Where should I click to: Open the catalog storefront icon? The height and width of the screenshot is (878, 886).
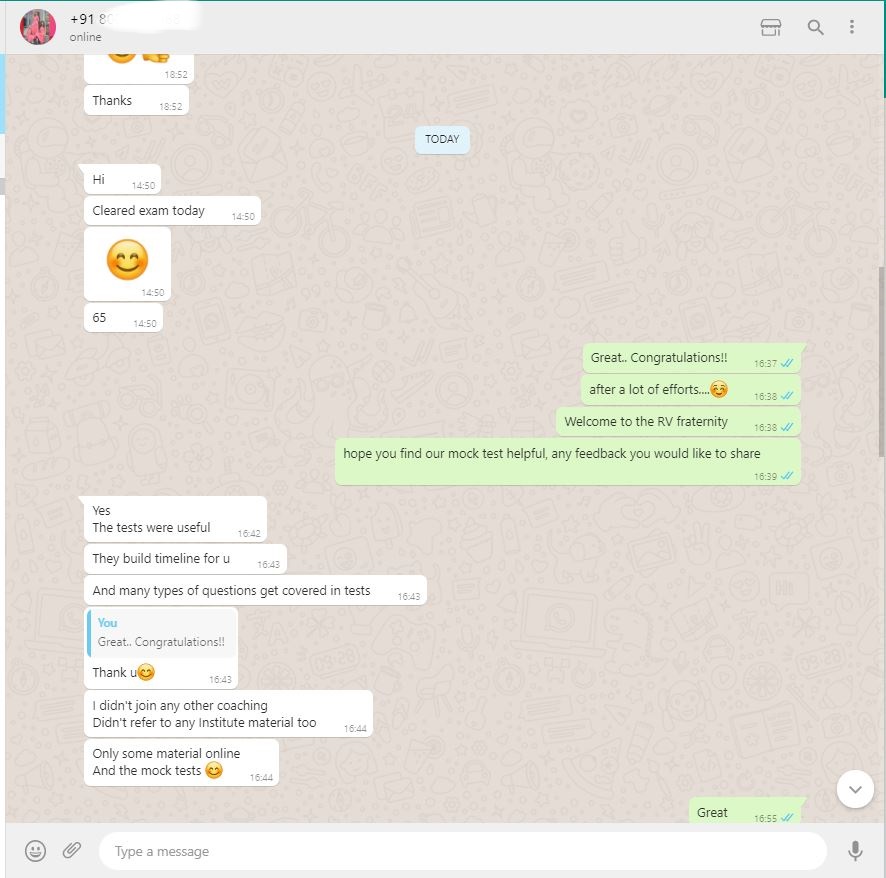pos(771,27)
